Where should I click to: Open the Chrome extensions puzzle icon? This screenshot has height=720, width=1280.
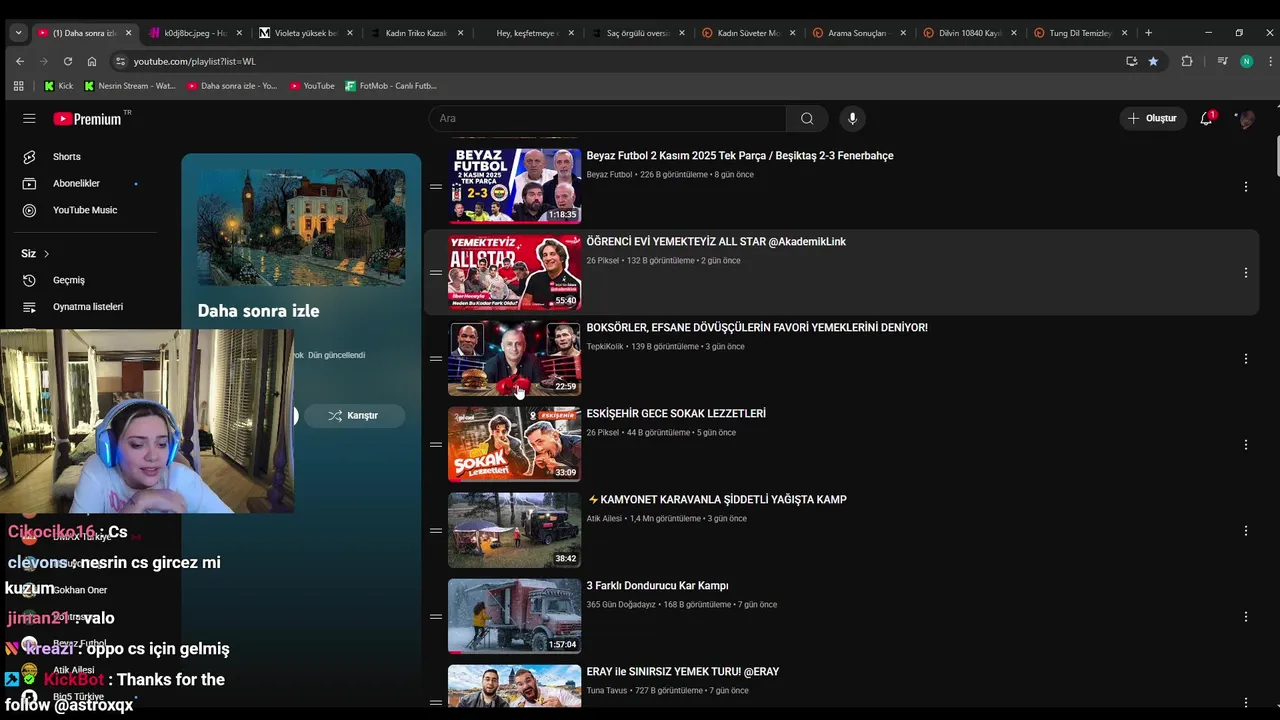1187,61
